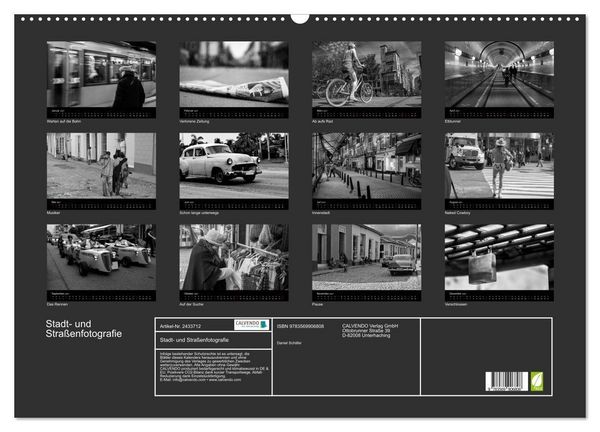Open the woman browsing clothes photo thumbnail
The image size is (600, 432).
coord(234,257)
